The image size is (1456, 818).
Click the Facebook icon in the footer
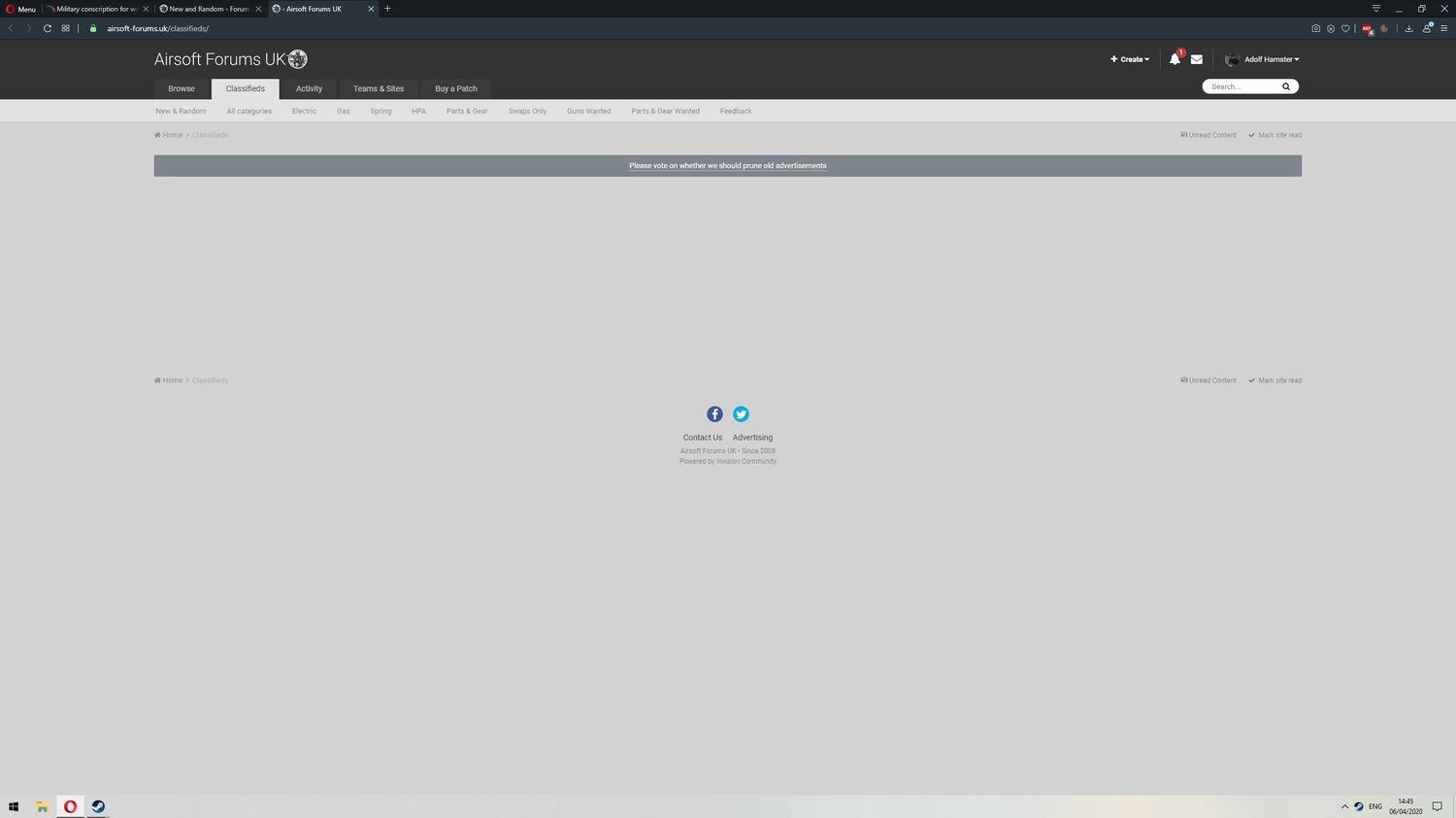714,414
